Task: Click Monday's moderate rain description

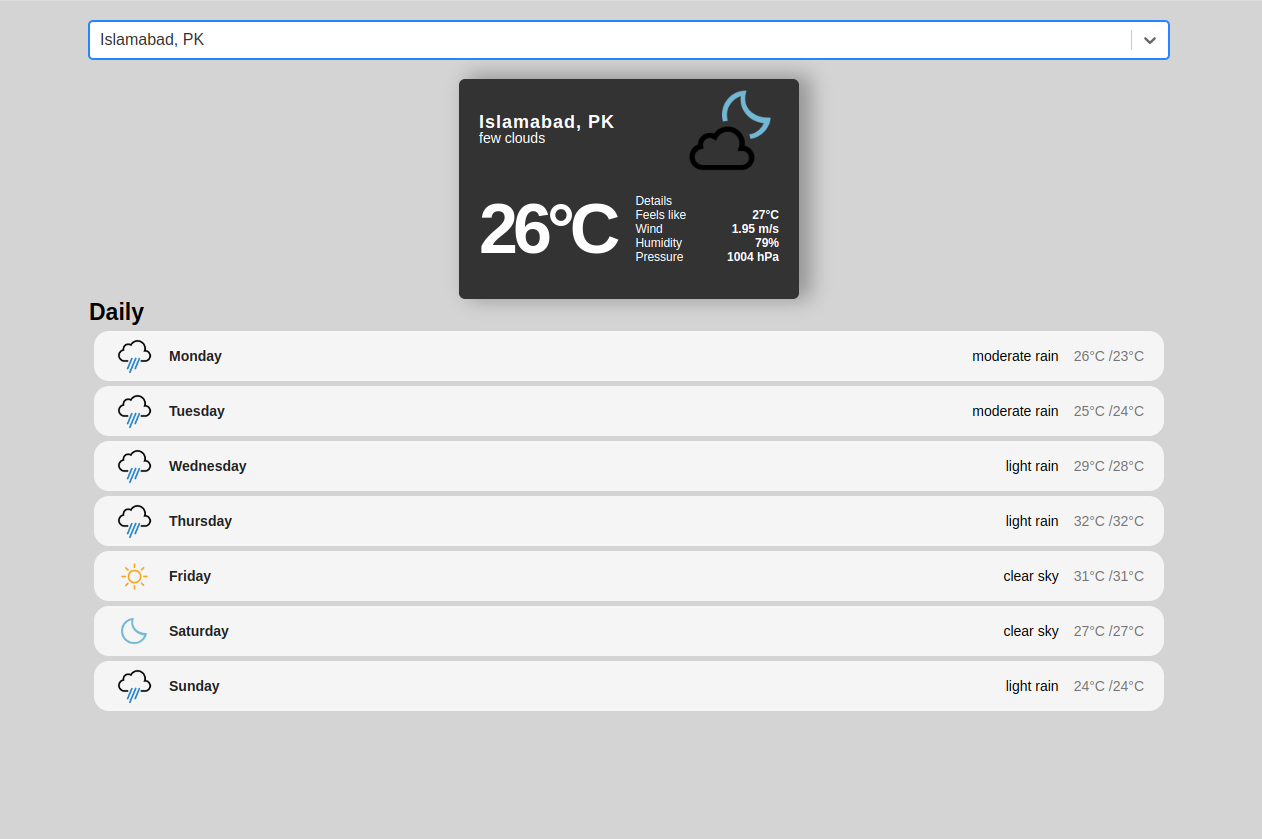Action: click(x=1015, y=356)
